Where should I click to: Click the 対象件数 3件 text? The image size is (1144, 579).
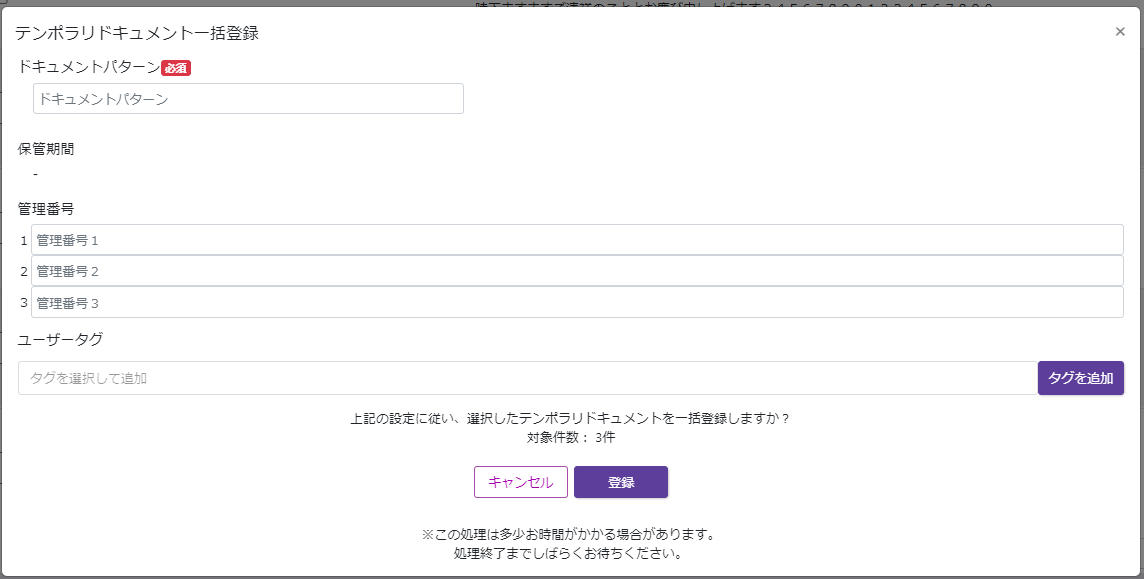(x=572, y=437)
